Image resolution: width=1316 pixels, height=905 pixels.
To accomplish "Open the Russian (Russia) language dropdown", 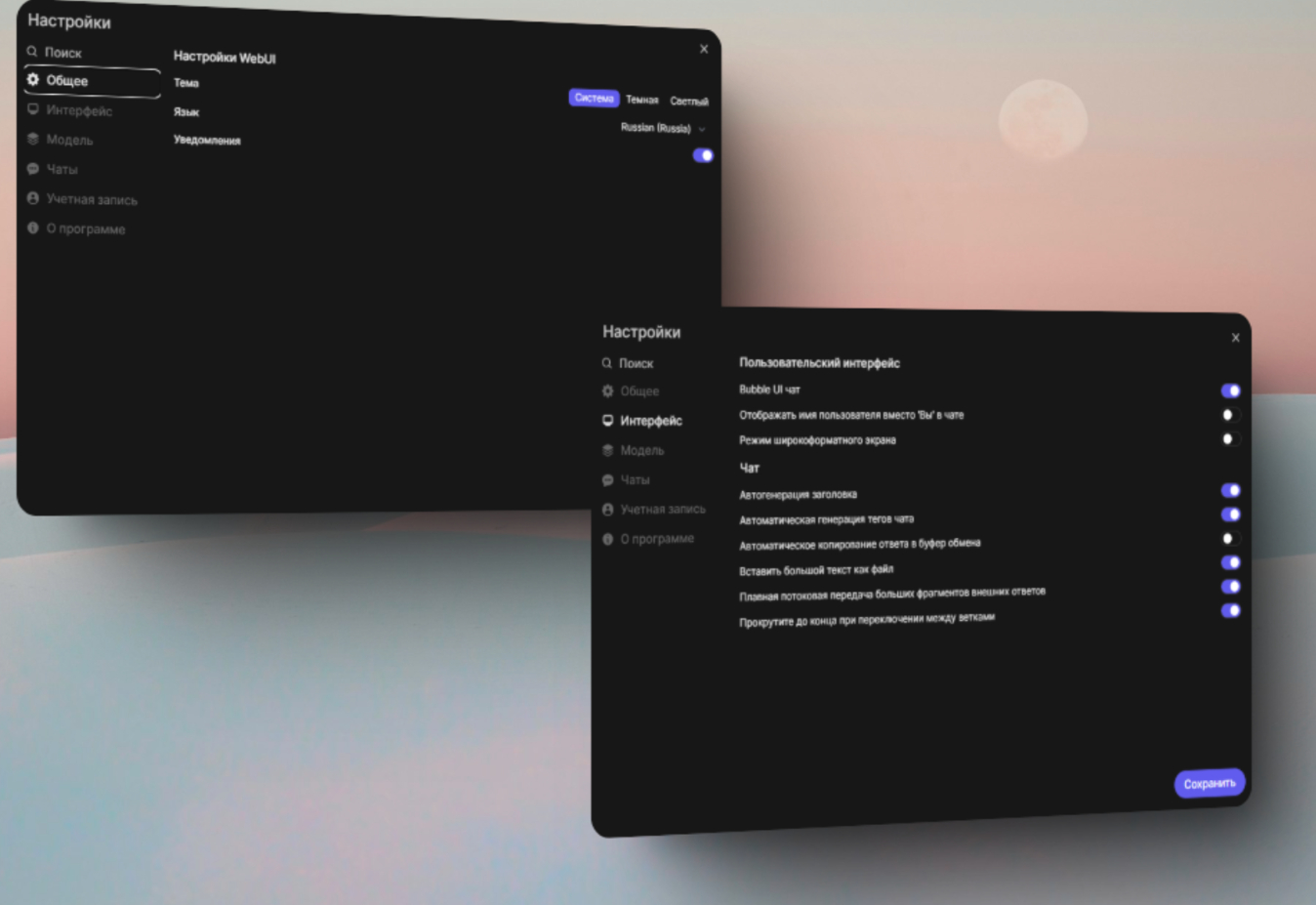I will [663, 128].
